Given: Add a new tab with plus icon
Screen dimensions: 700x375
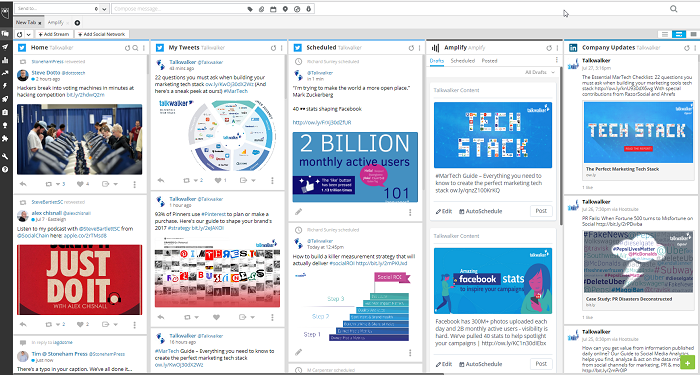Looking at the screenshot, I should click(x=77, y=23).
